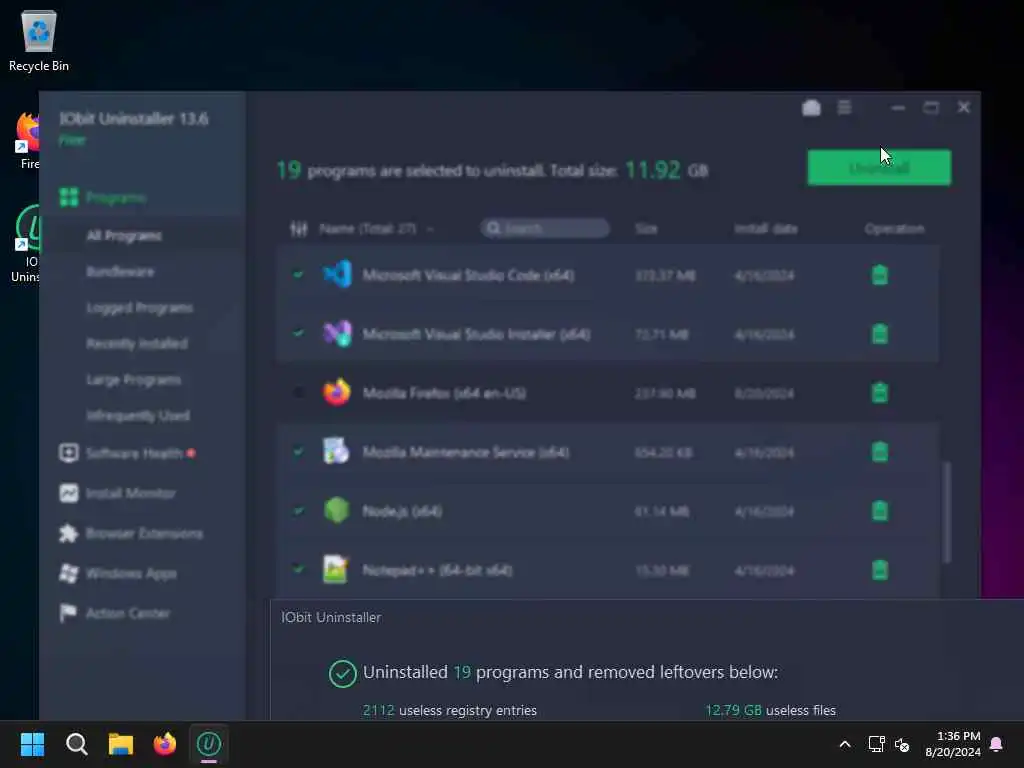Click the Visual Studio Code app icon
The height and width of the screenshot is (768, 1024).
point(337,274)
